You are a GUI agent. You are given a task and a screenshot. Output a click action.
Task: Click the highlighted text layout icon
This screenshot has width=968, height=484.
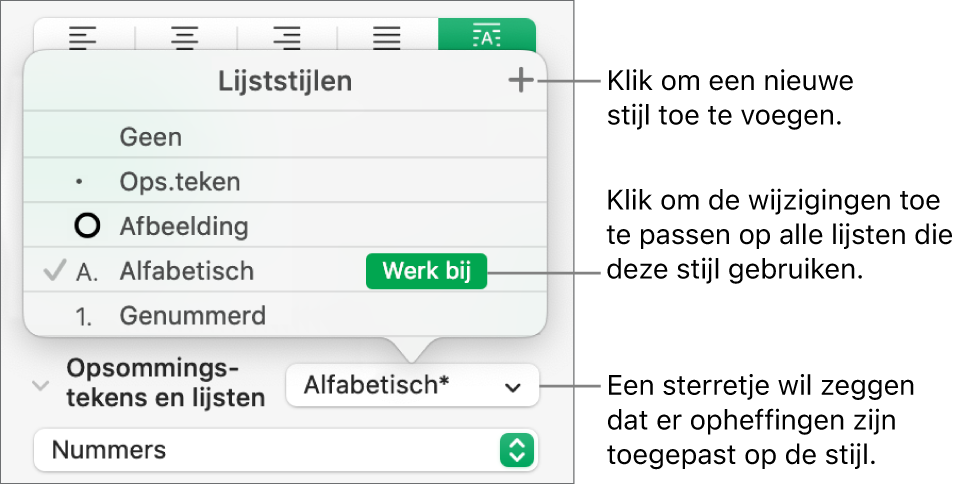coord(487,37)
